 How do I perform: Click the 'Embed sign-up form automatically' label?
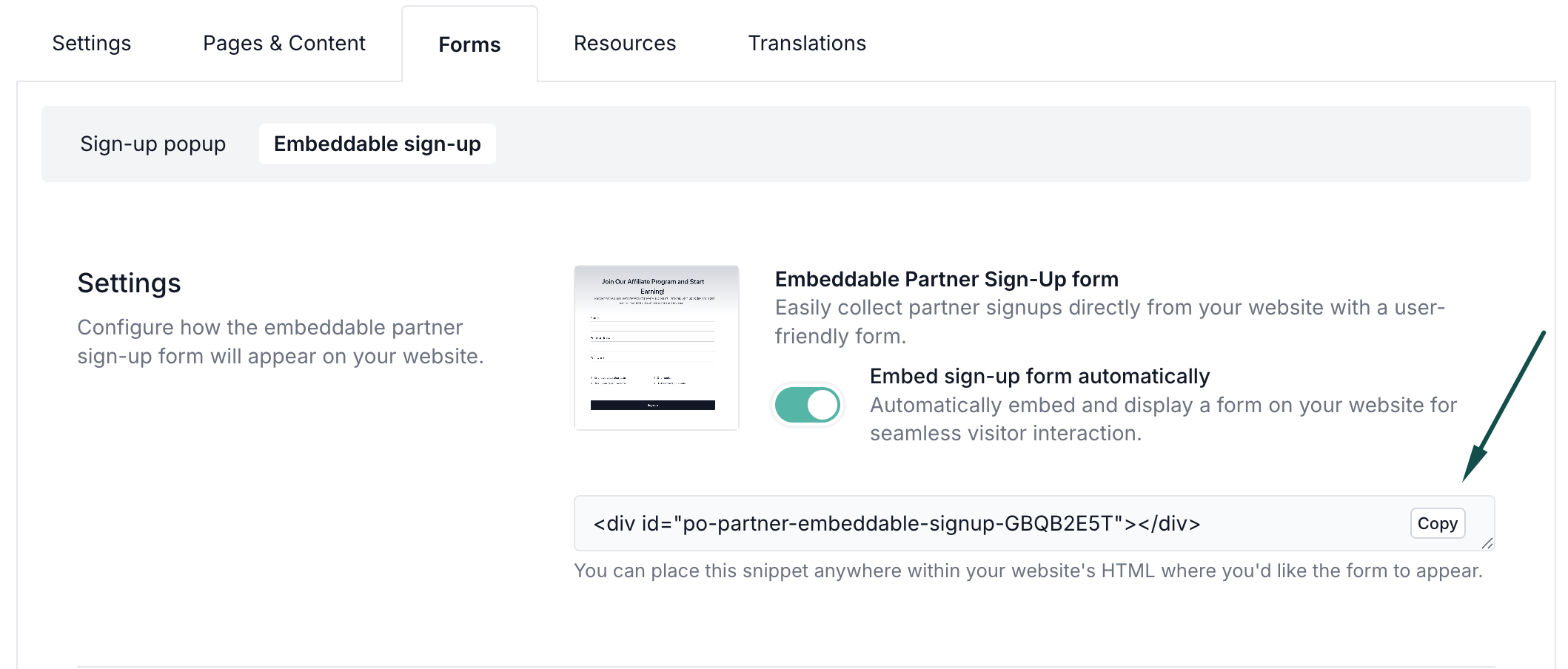1039,376
